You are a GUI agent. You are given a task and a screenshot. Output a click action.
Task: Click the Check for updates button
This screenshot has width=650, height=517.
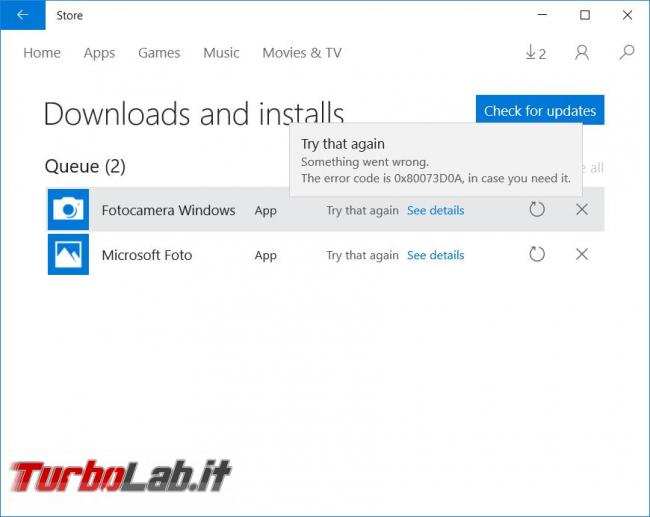click(x=540, y=110)
